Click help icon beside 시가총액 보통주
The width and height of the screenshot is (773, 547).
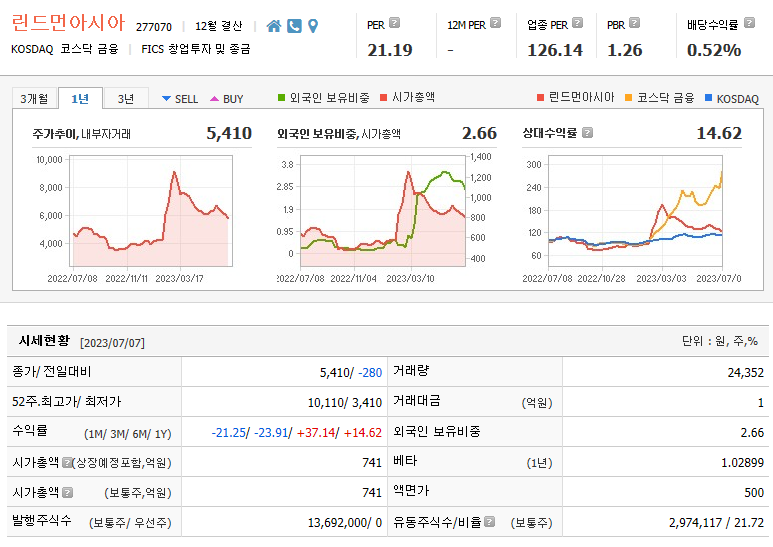[68, 492]
